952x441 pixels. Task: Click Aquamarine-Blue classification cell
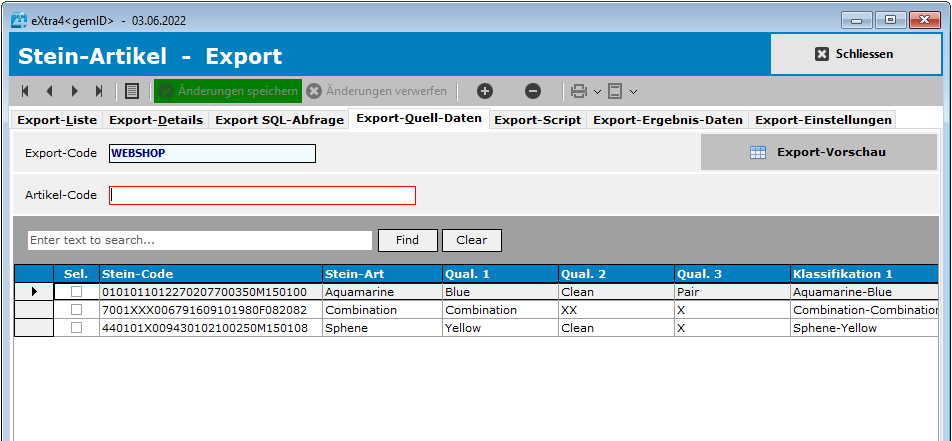click(x=865, y=292)
